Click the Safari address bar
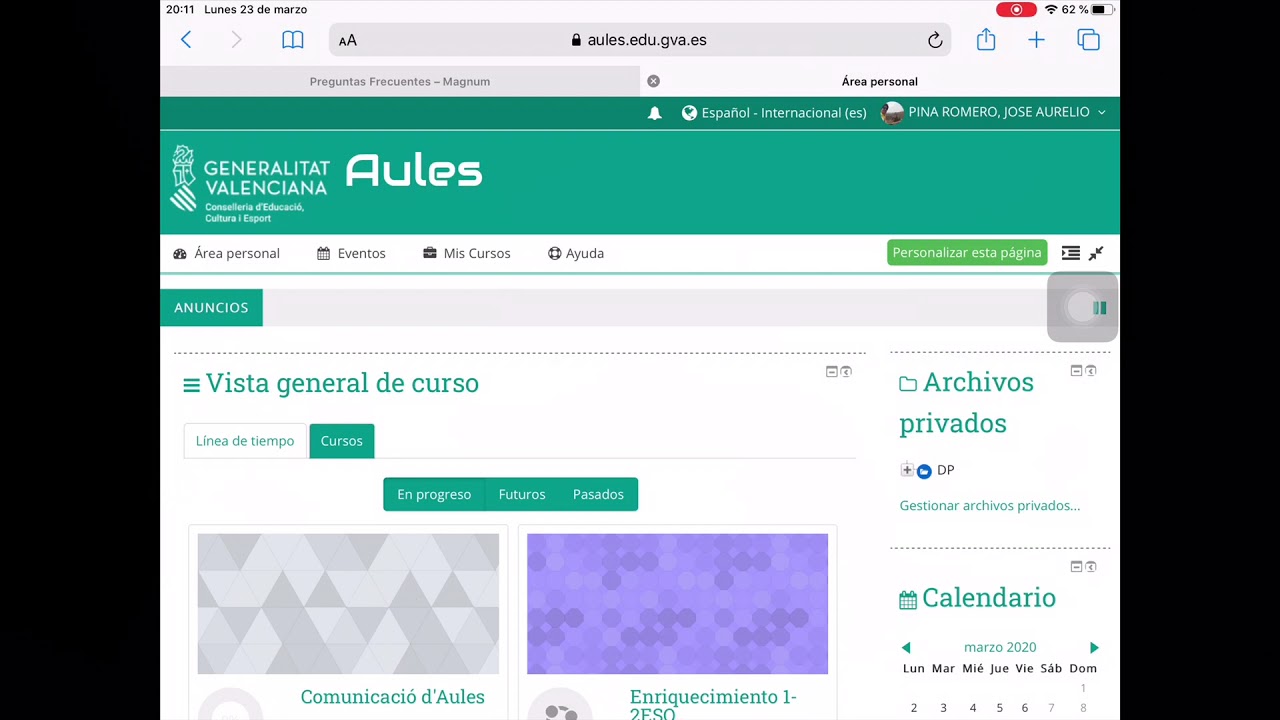The image size is (1280, 720). point(640,40)
